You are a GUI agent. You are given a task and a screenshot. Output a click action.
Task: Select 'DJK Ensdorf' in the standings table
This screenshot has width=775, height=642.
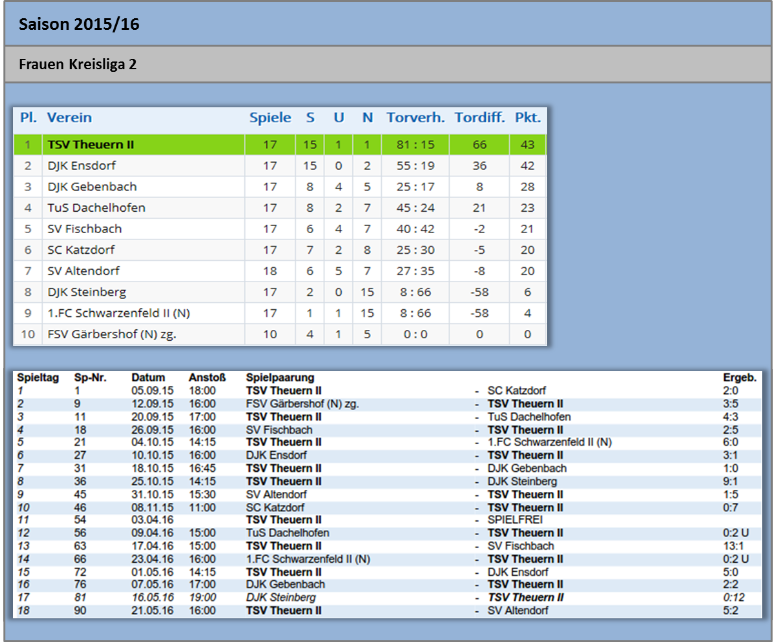pyautogui.click(x=82, y=166)
